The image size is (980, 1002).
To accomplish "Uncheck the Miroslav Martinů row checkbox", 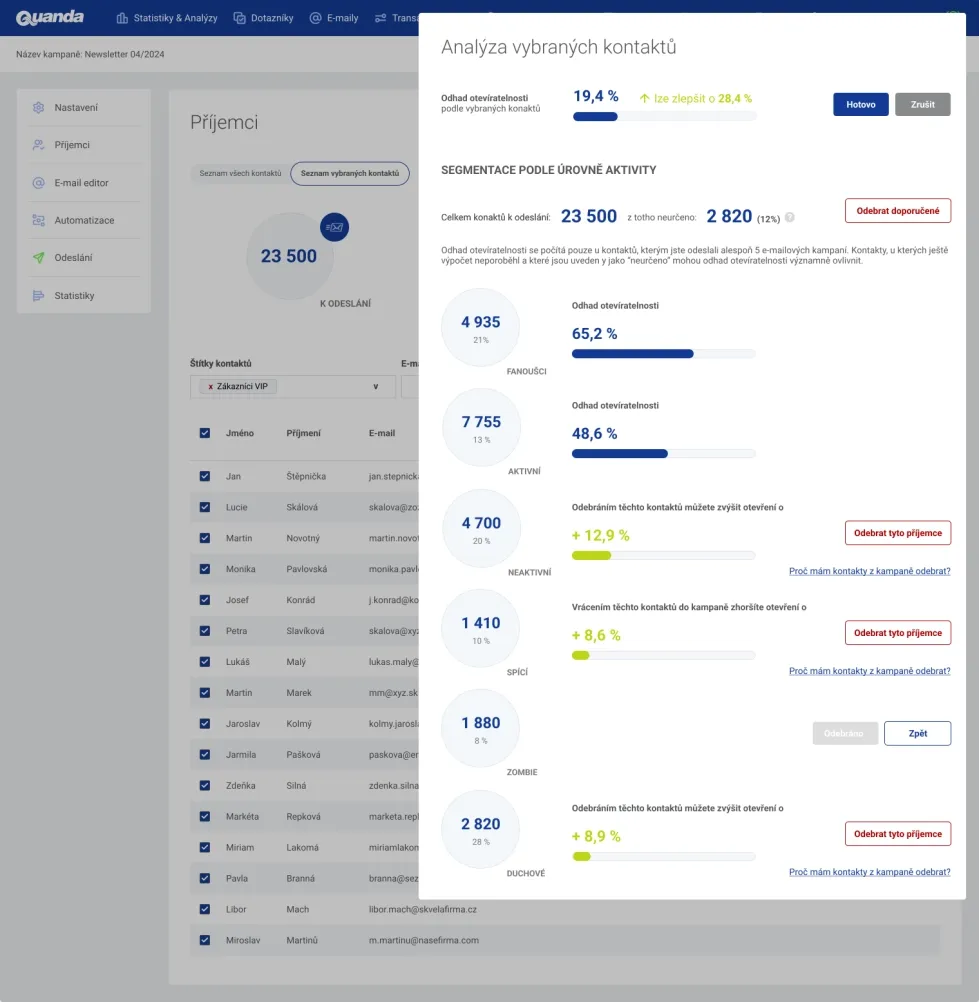I will coord(205,940).
